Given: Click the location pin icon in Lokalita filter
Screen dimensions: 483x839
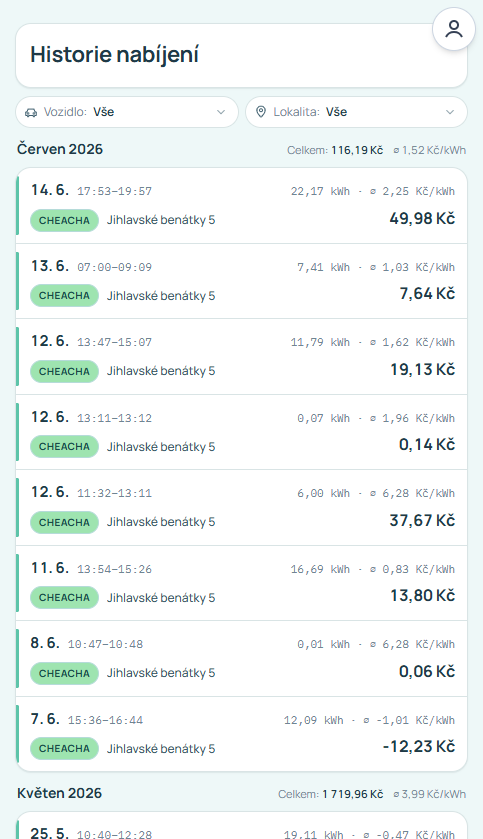Looking at the screenshot, I should [261, 112].
